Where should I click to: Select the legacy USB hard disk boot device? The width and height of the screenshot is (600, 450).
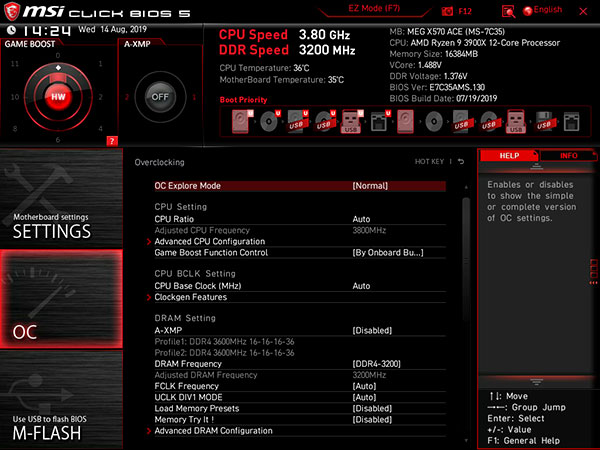coord(461,121)
